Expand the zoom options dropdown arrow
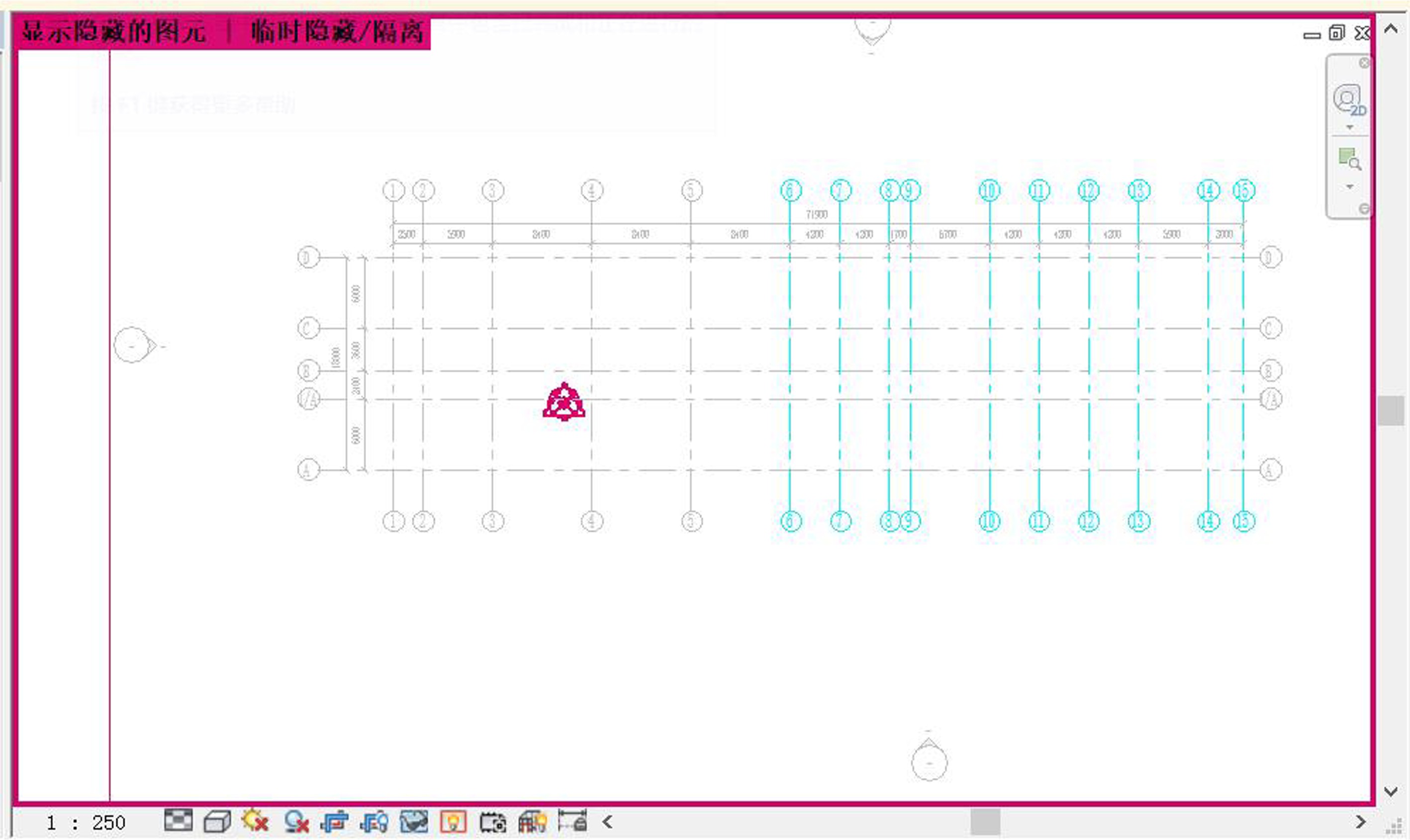The width and height of the screenshot is (1410, 840). [1350, 187]
